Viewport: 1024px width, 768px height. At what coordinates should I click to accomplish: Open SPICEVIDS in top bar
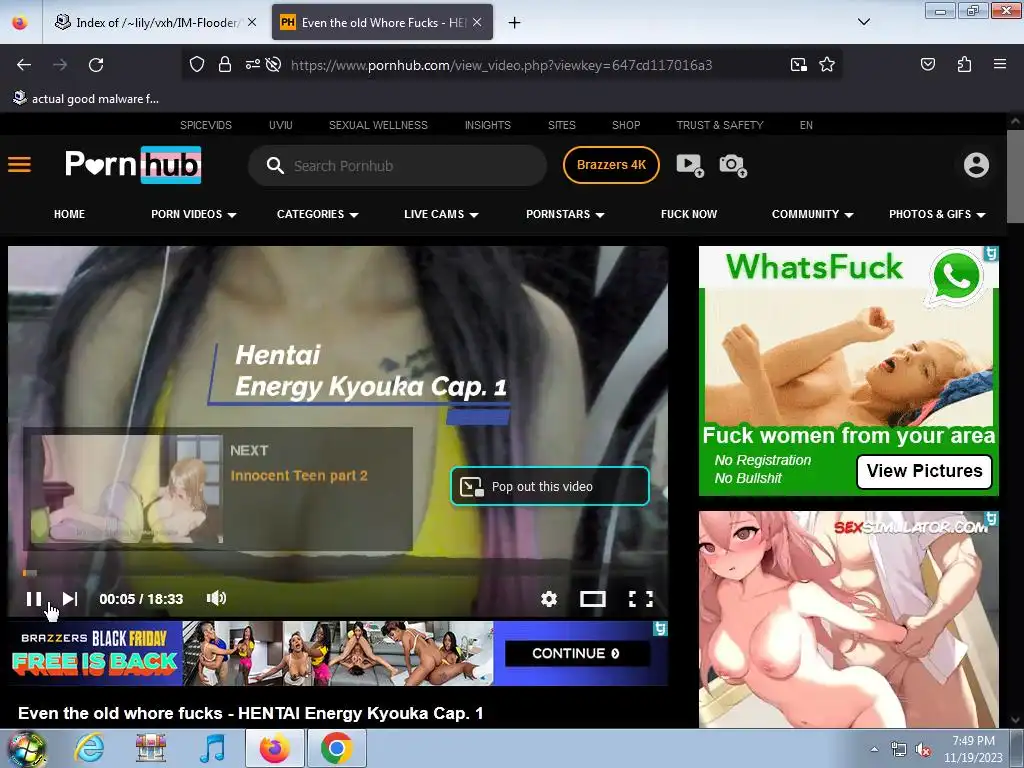(x=206, y=125)
